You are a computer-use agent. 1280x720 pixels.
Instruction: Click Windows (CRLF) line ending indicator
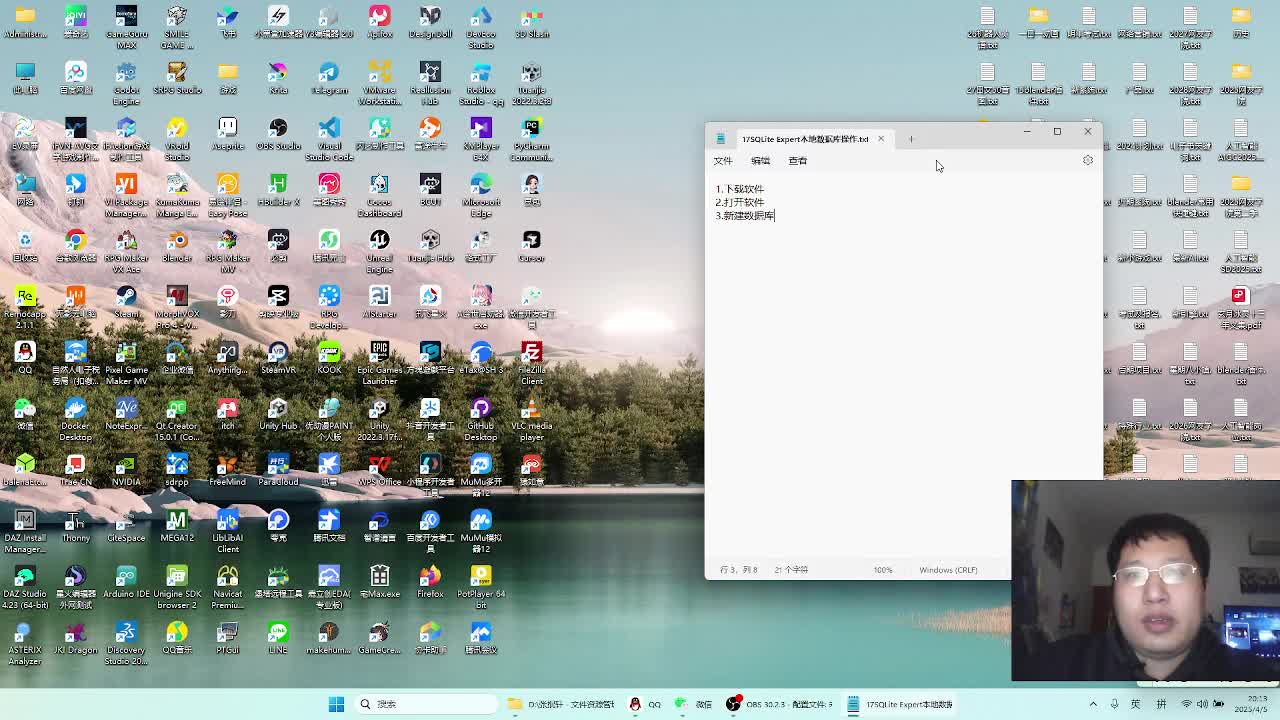[x=948, y=570]
